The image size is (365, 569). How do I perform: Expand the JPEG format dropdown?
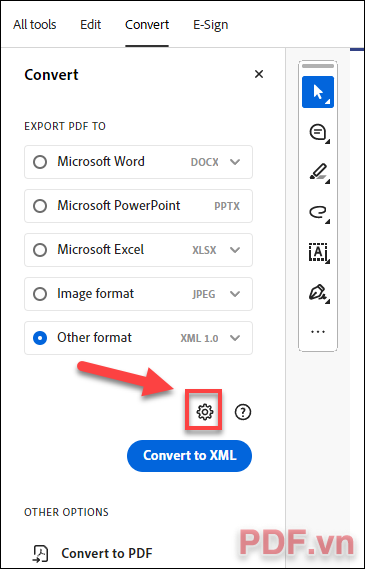click(x=235, y=294)
